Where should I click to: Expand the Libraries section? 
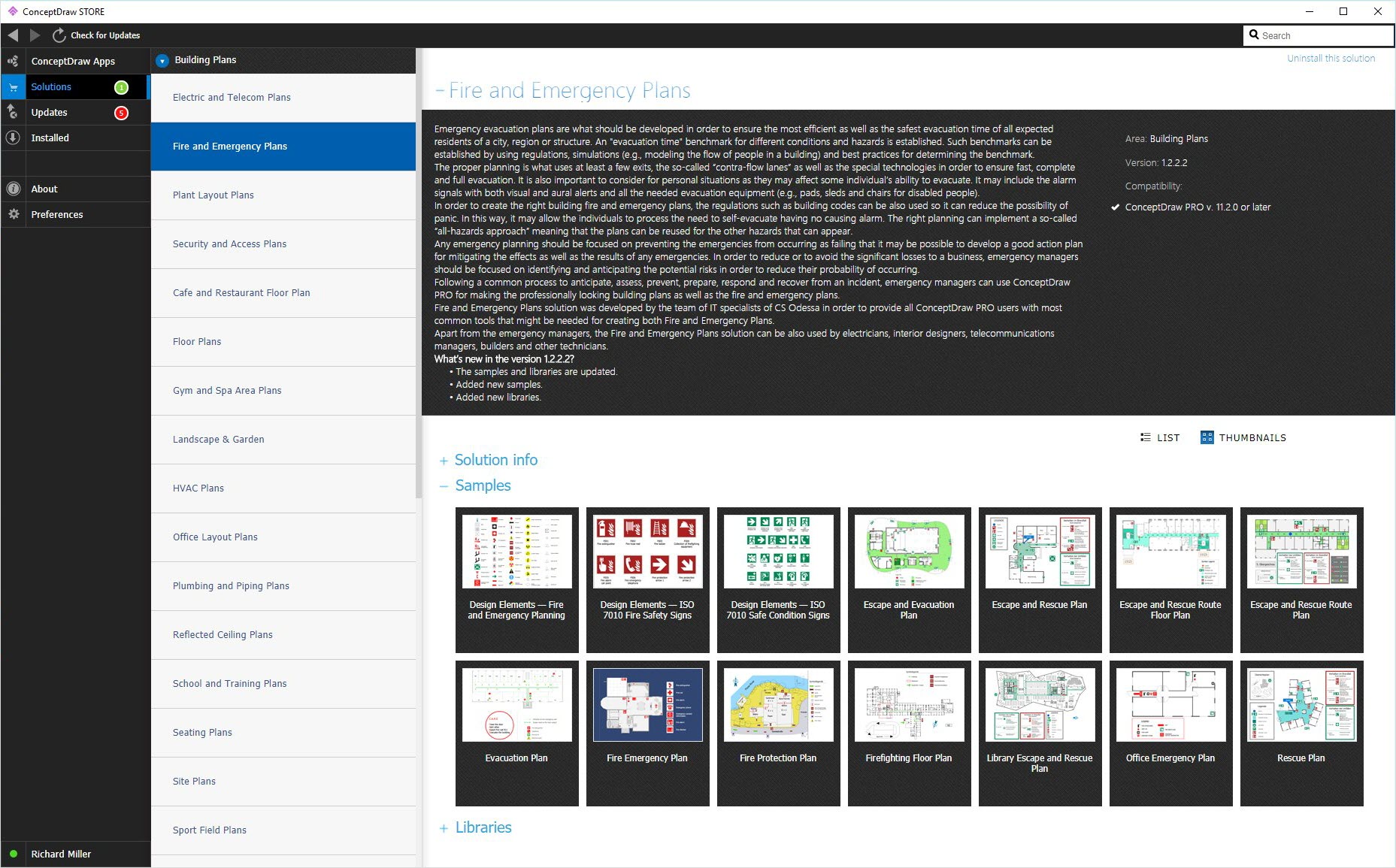pos(444,828)
